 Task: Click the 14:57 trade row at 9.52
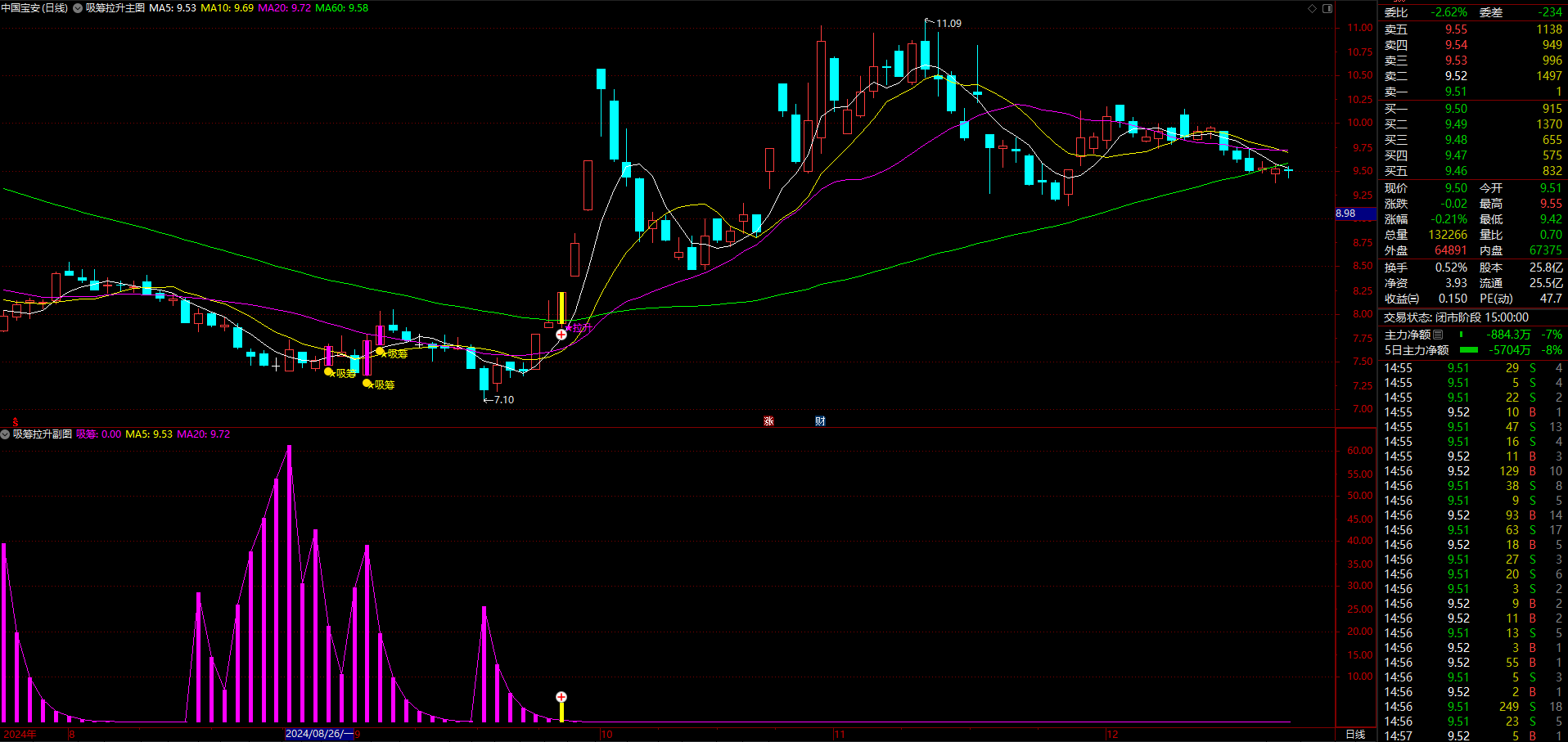coord(1473,736)
